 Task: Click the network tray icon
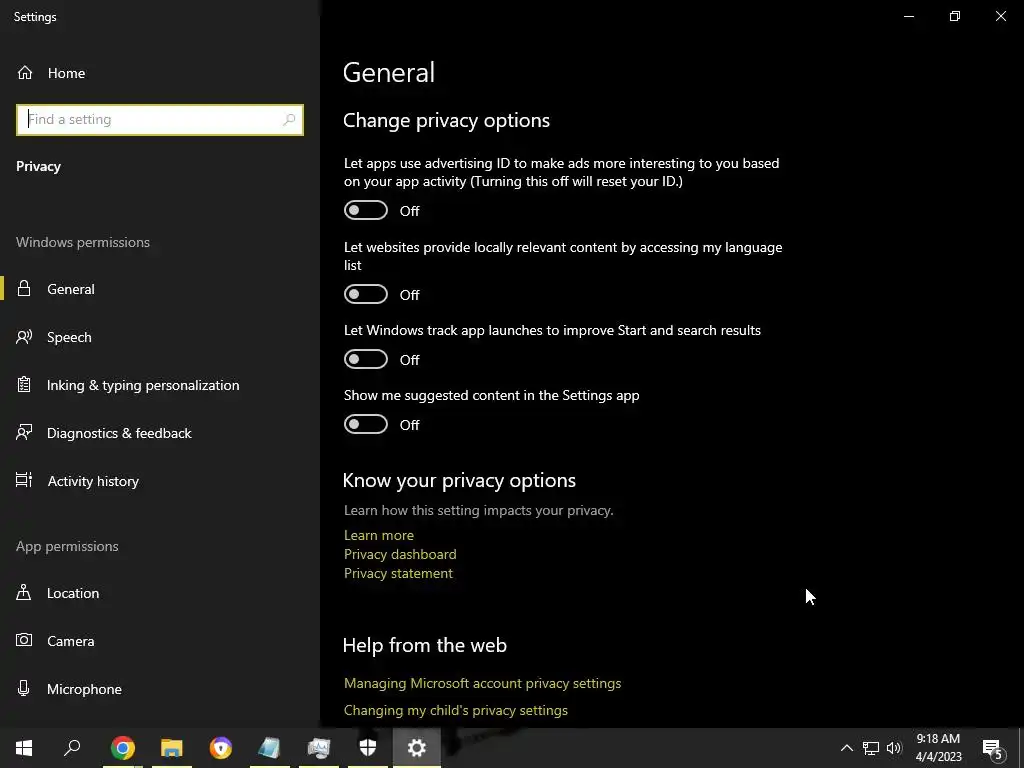(871, 748)
